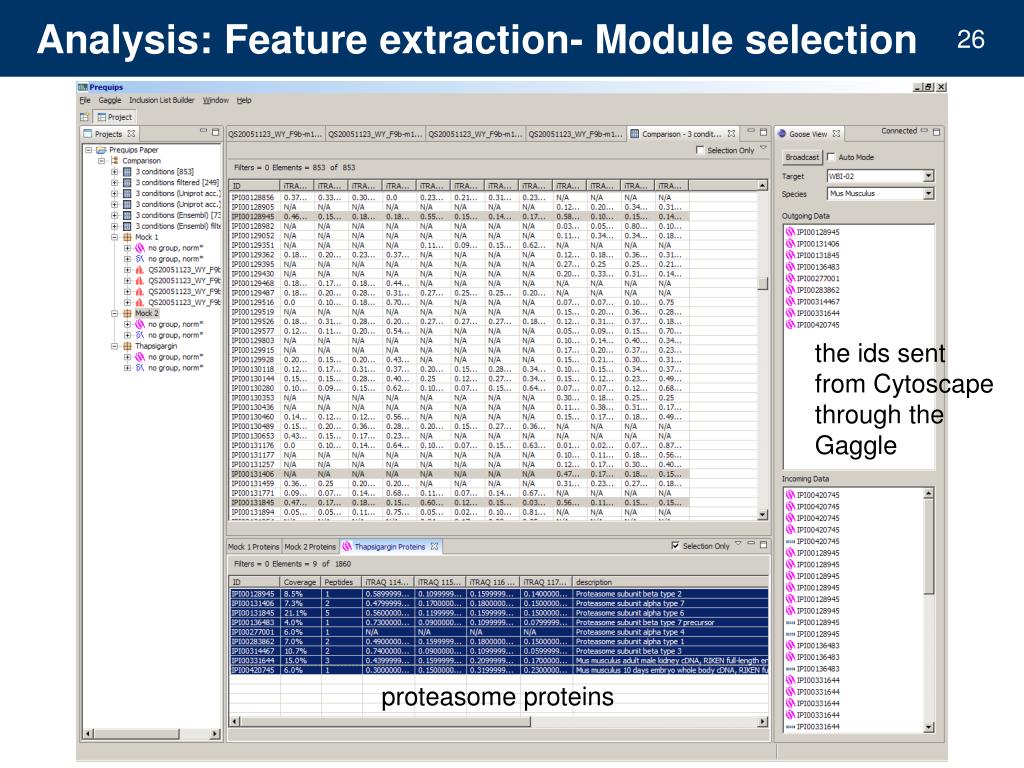This screenshot has width=1024, height=768.
Task: Click the Mock 1 grid icon
Action: click(x=127, y=237)
